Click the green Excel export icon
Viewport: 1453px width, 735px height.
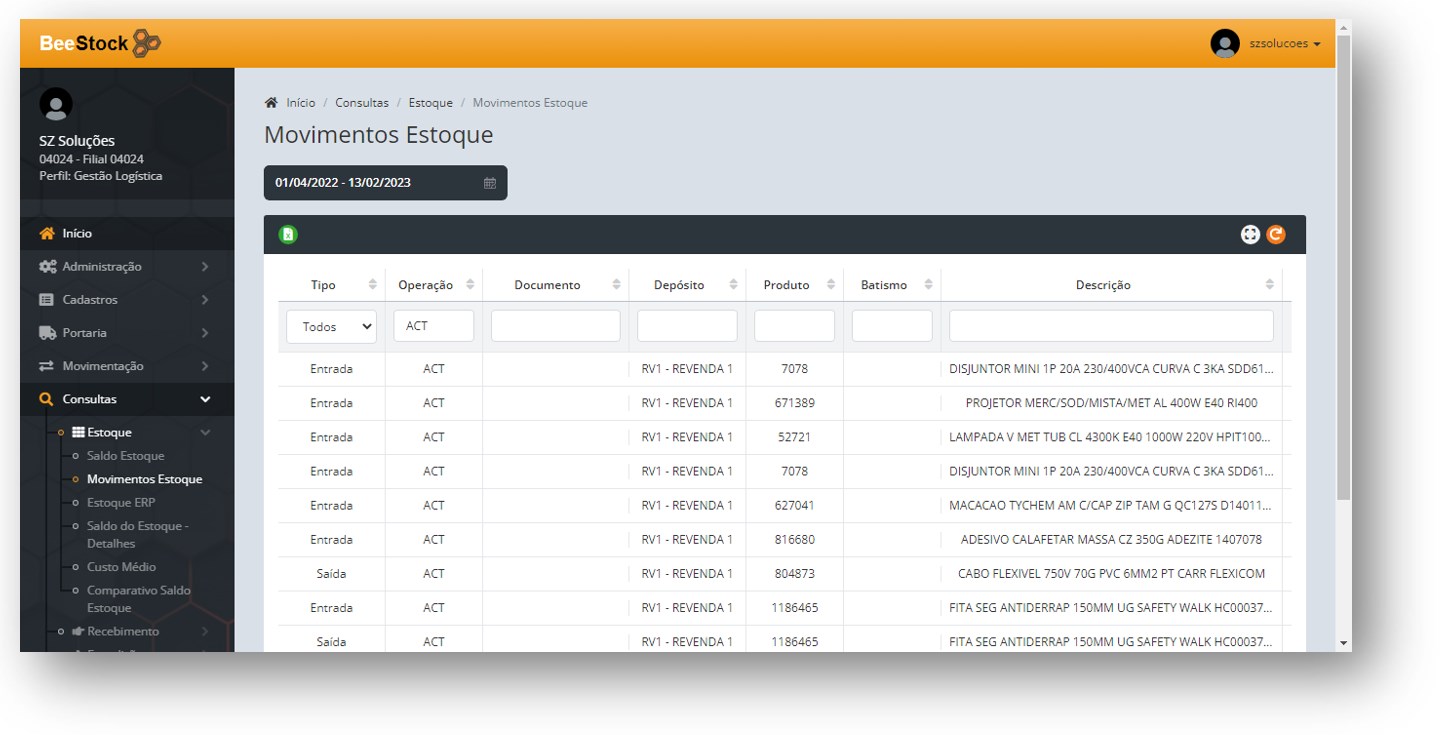coord(288,235)
